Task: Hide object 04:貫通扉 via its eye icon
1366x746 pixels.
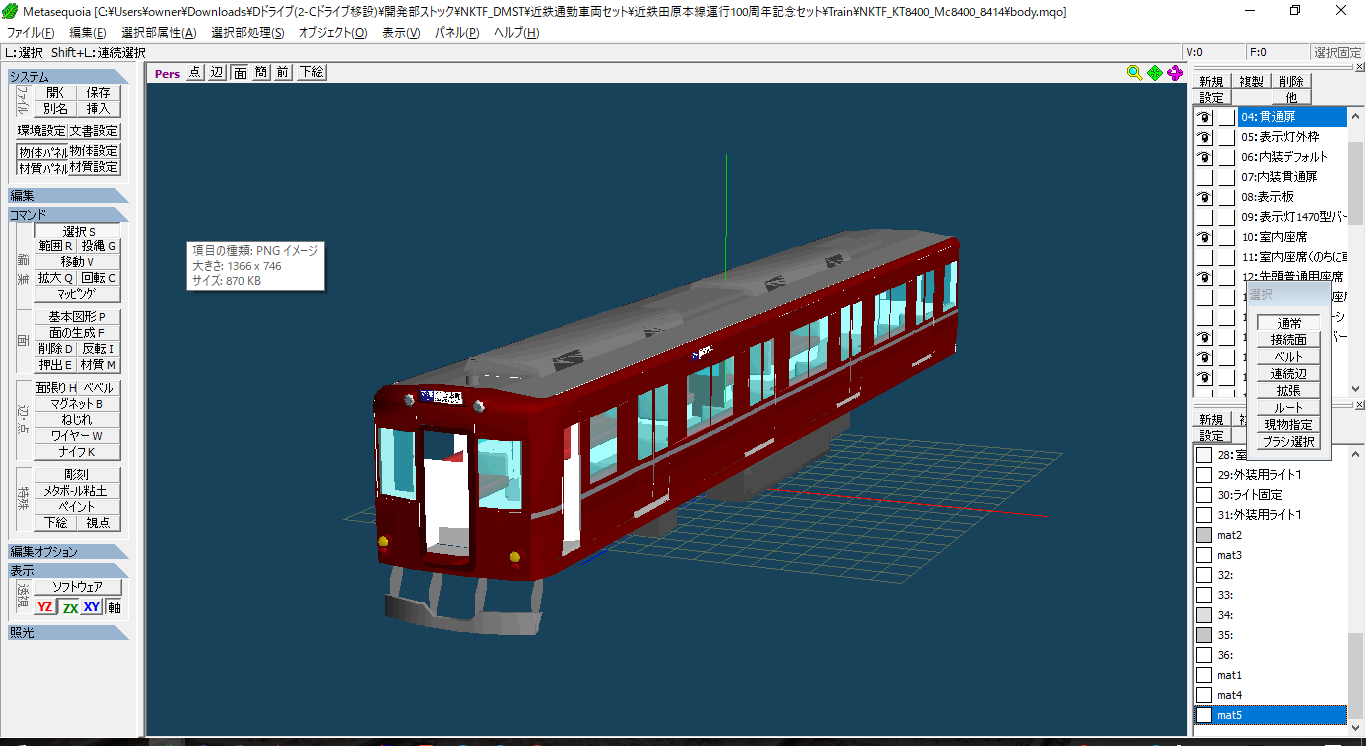Action: point(1205,117)
